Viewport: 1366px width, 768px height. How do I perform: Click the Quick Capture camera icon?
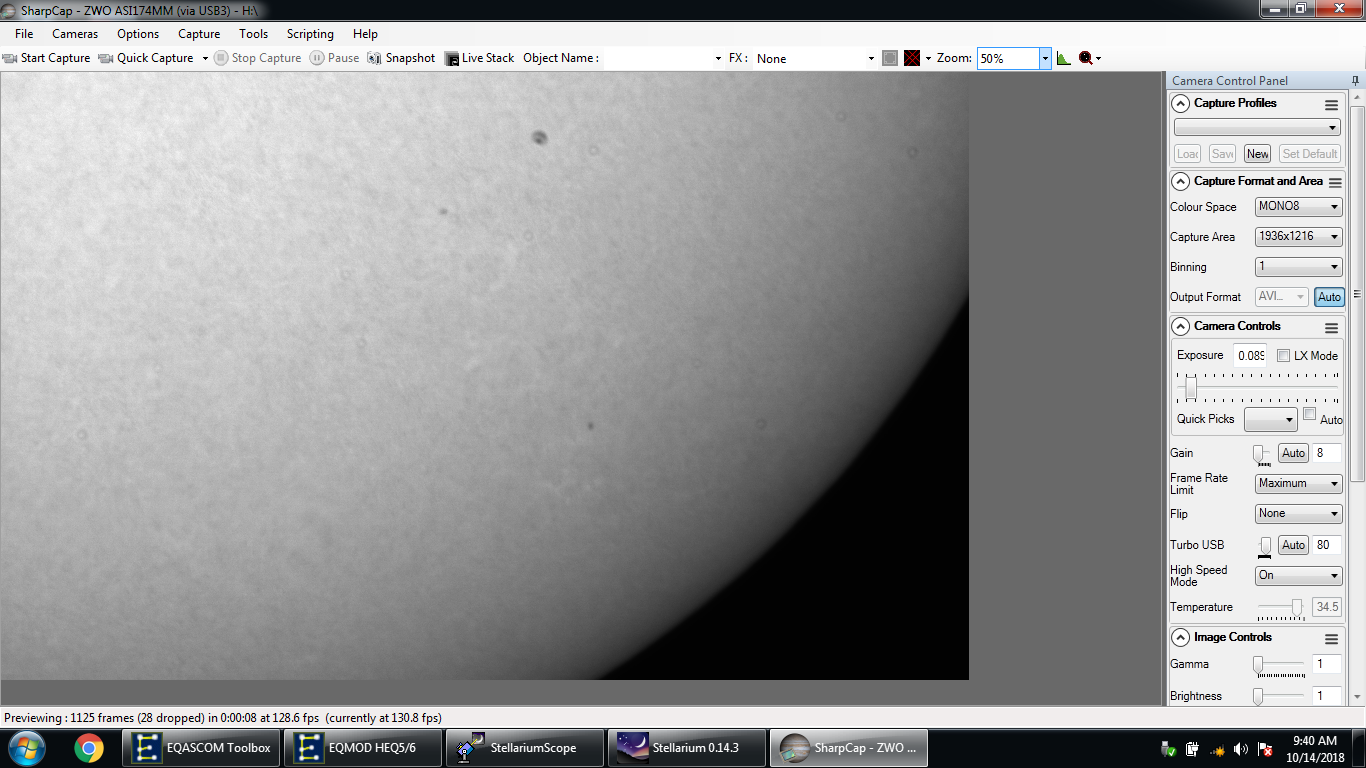click(x=105, y=58)
